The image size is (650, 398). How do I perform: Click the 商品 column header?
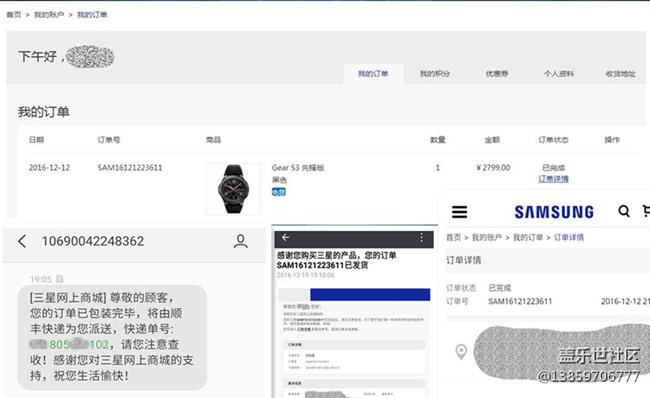[x=213, y=140]
